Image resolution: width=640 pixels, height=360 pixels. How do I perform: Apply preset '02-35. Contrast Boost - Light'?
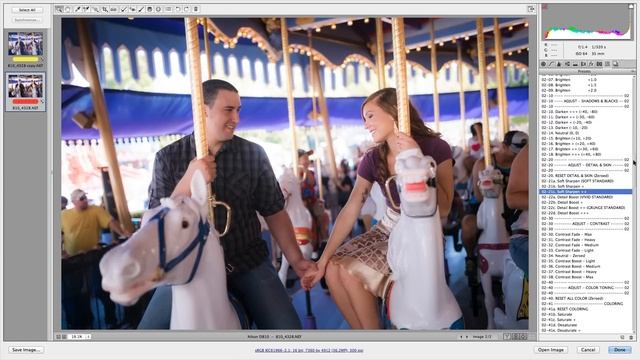tap(585, 261)
